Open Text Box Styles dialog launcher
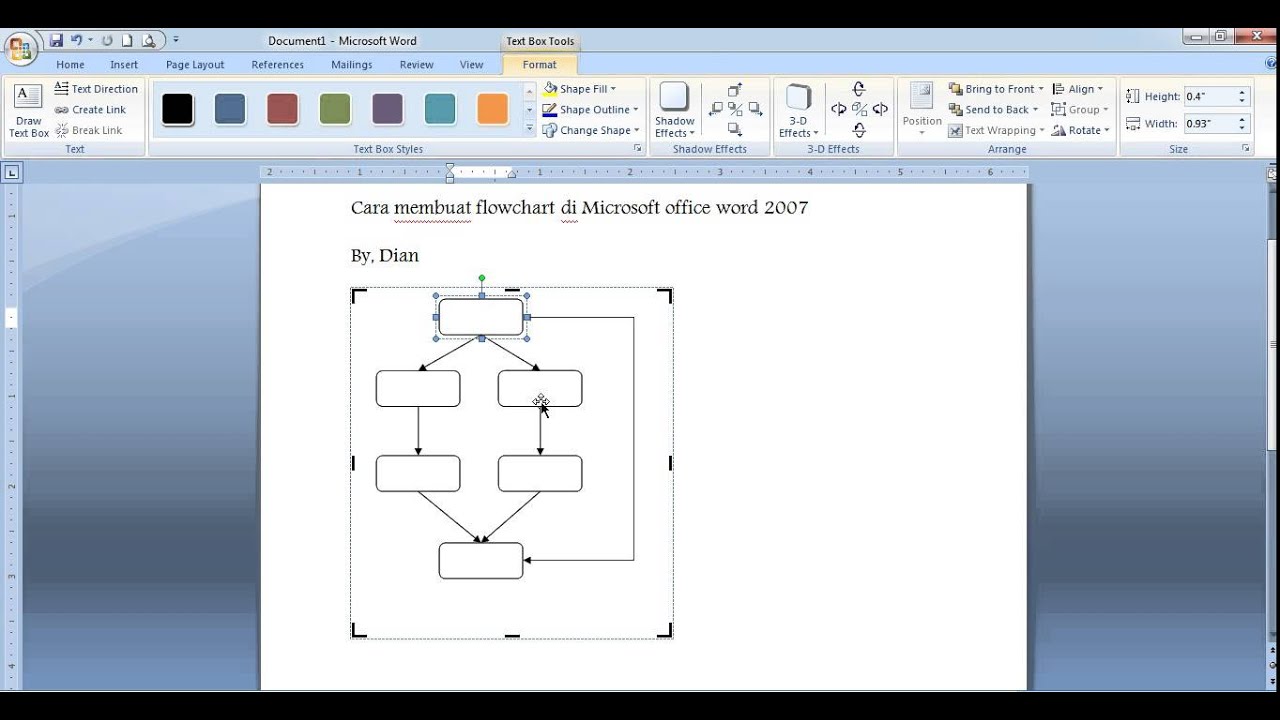This screenshot has width=1280, height=720. (637, 148)
